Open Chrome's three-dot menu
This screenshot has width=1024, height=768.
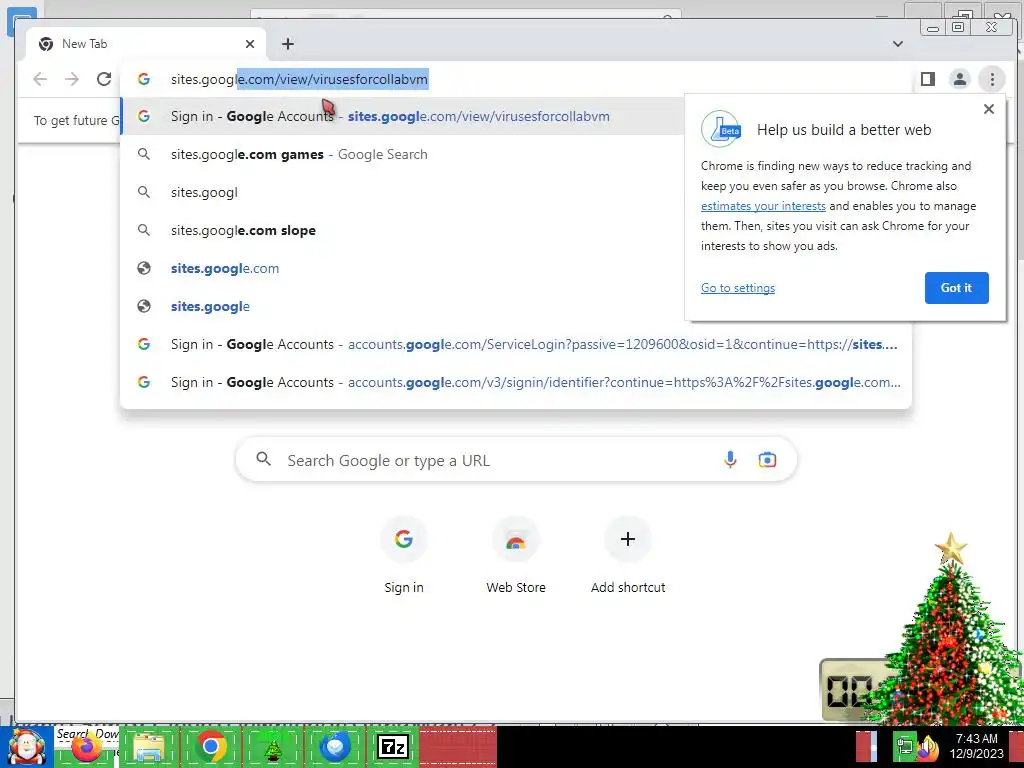[992, 79]
